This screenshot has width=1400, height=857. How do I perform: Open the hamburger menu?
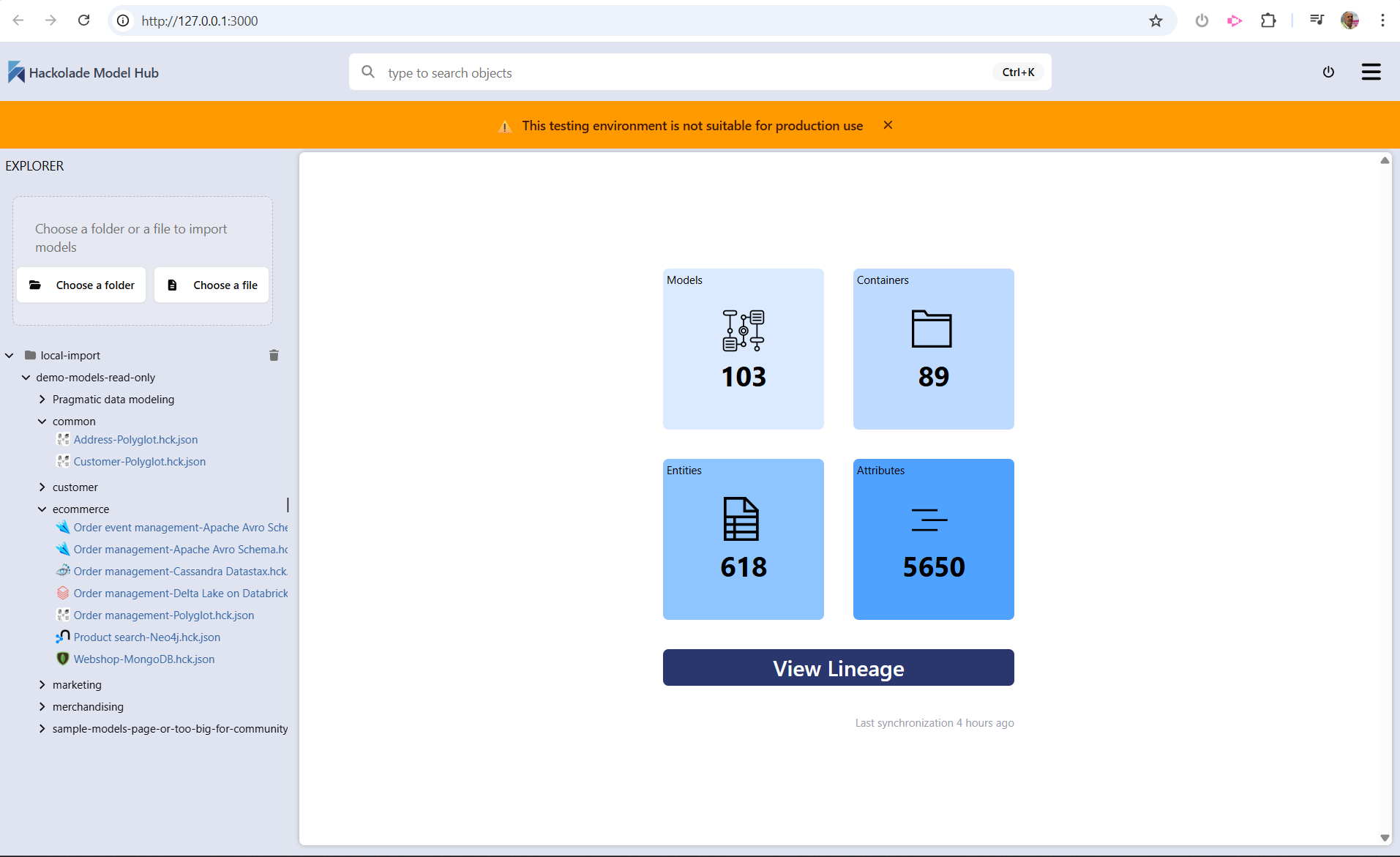(x=1371, y=72)
